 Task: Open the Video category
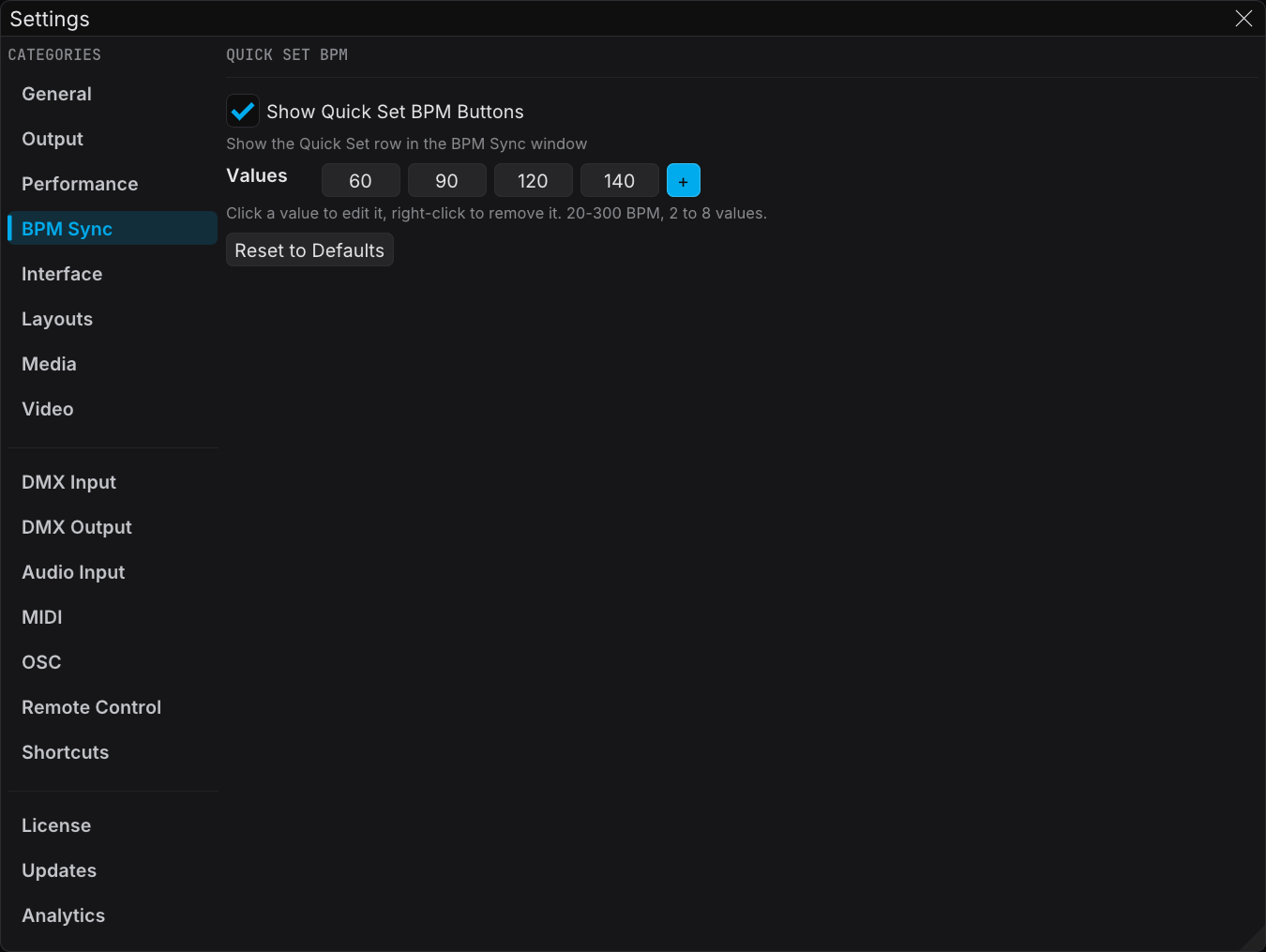pyautogui.click(x=113, y=409)
